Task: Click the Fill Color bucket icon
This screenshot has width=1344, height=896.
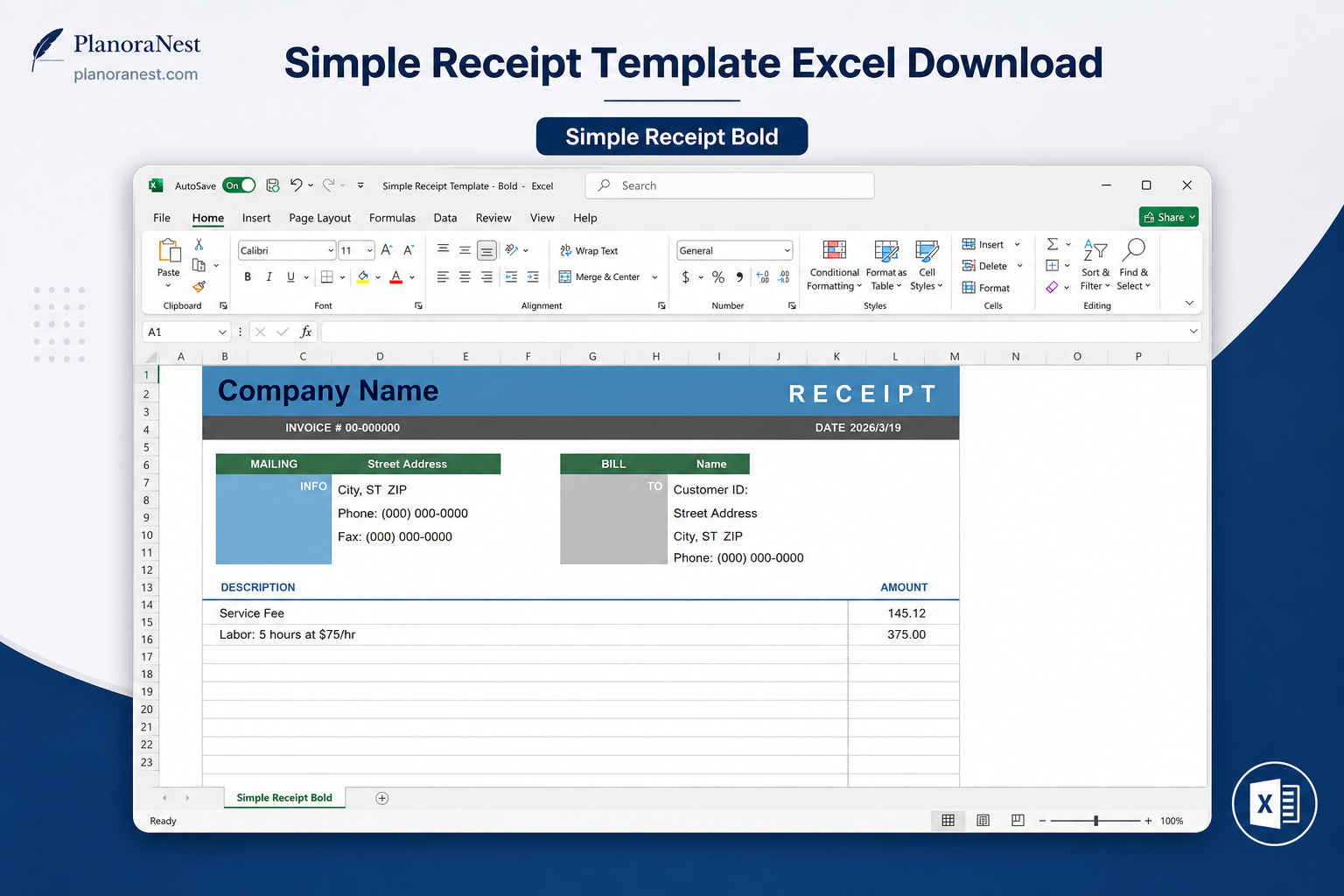Action: (x=363, y=277)
